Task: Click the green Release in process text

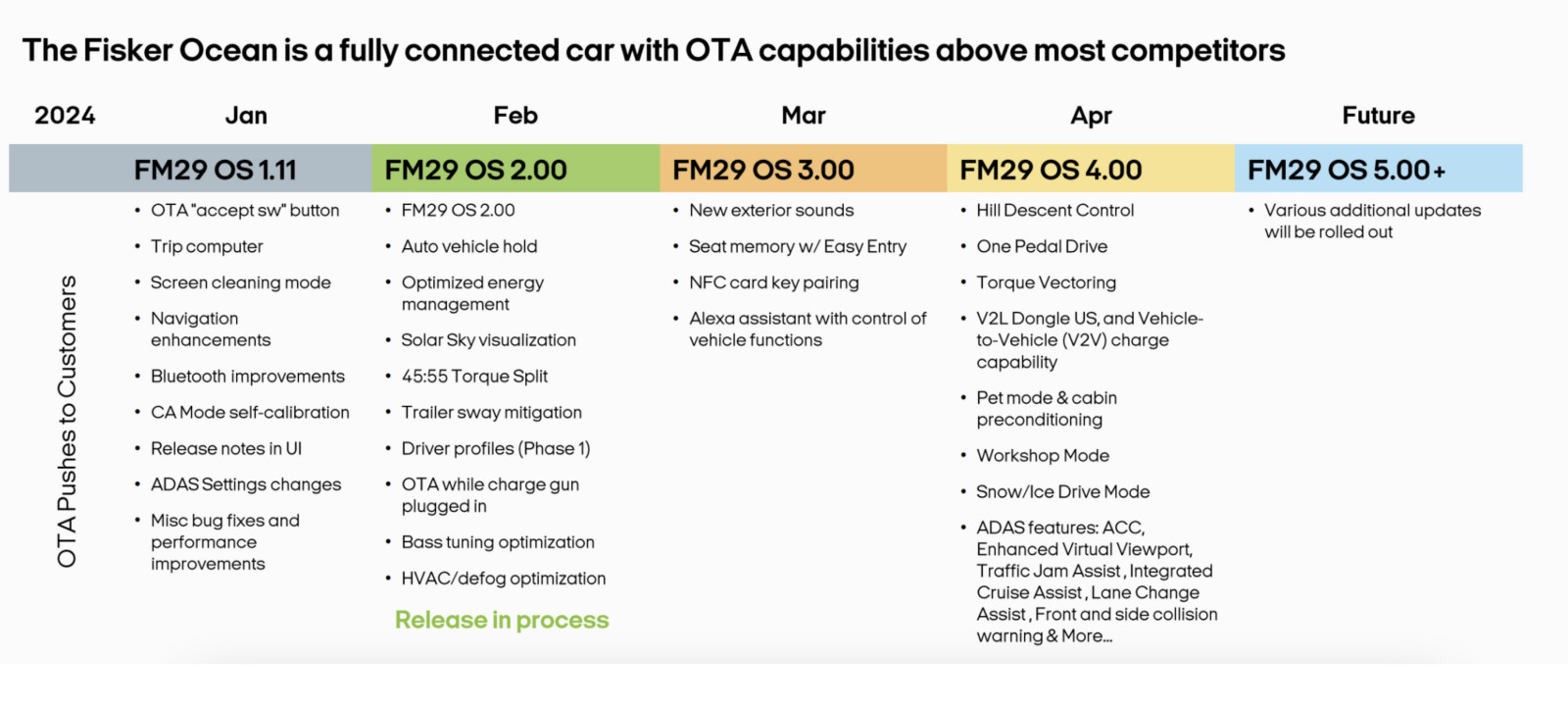Action: (x=502, y=620)
